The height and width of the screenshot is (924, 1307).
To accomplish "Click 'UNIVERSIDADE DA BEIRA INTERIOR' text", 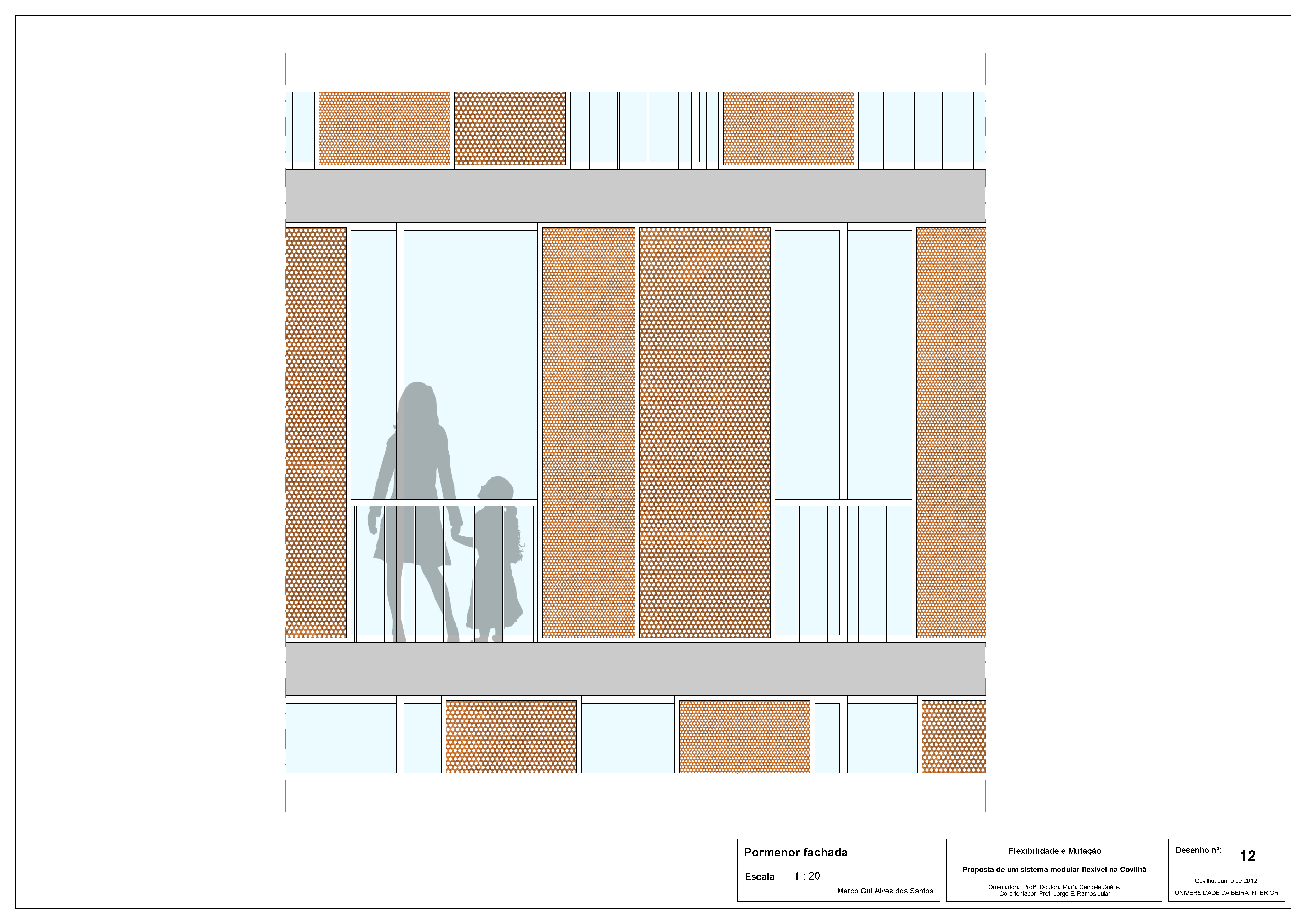I will 1226,893.
